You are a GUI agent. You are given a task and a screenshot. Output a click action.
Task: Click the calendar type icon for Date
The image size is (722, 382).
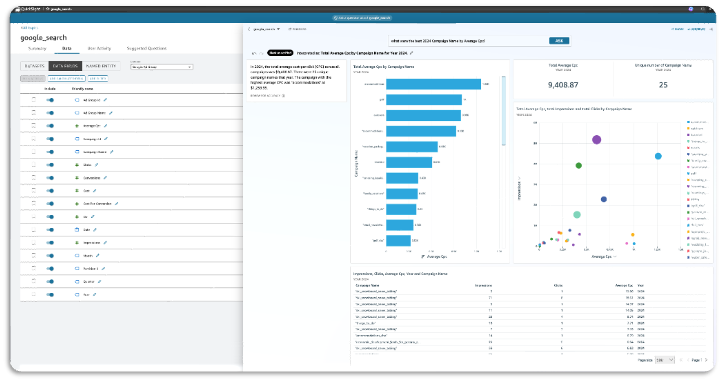(77, 230)
